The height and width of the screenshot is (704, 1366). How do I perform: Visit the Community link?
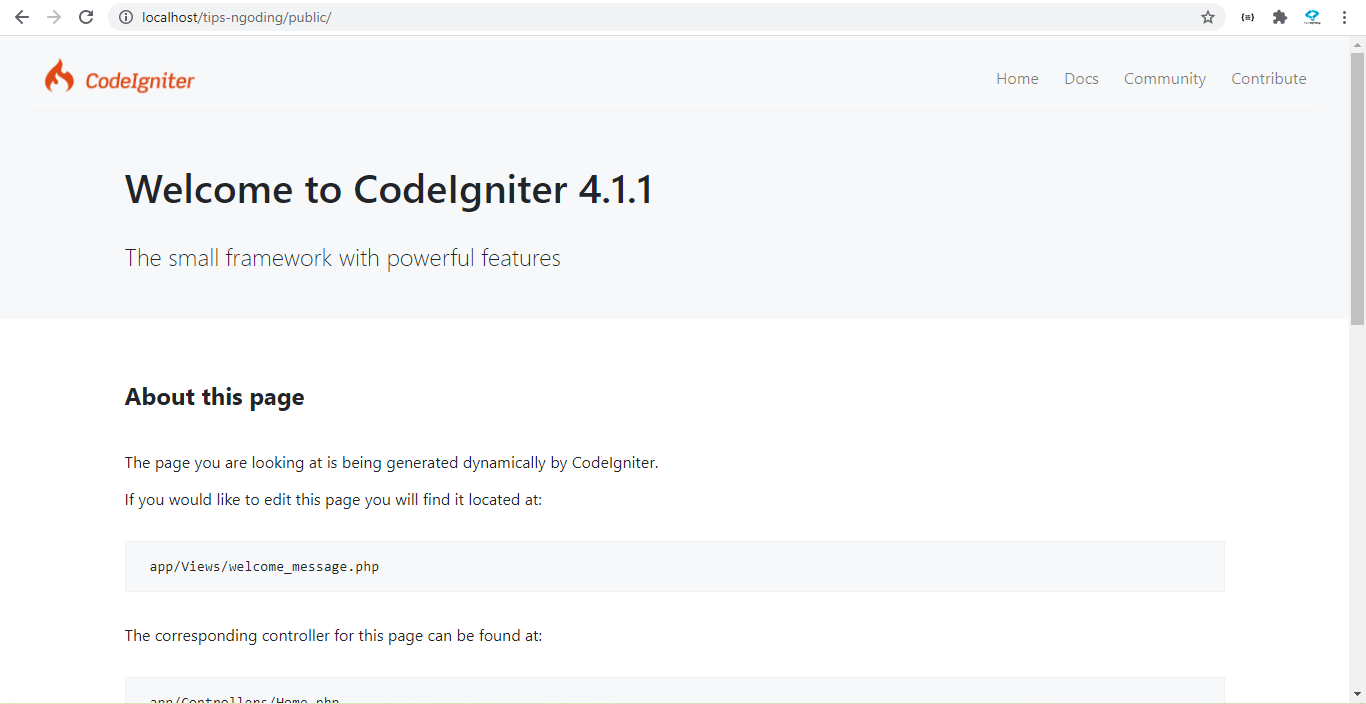pos(1164,78)
